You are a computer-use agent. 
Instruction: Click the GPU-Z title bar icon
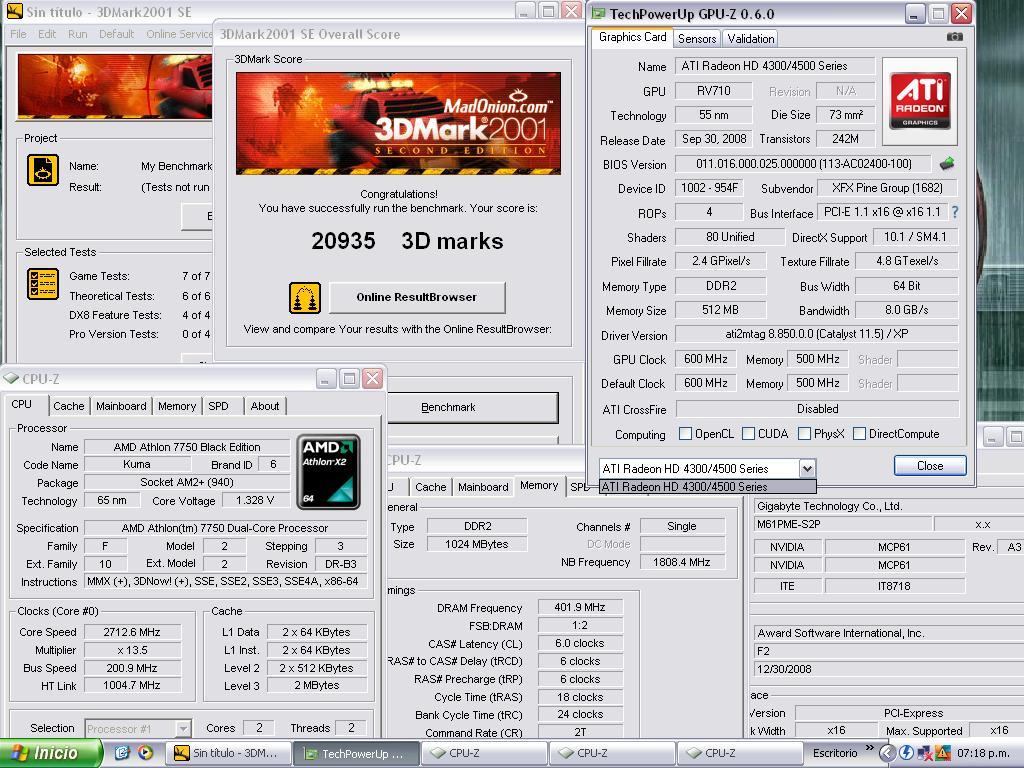[x=598, y=14]
